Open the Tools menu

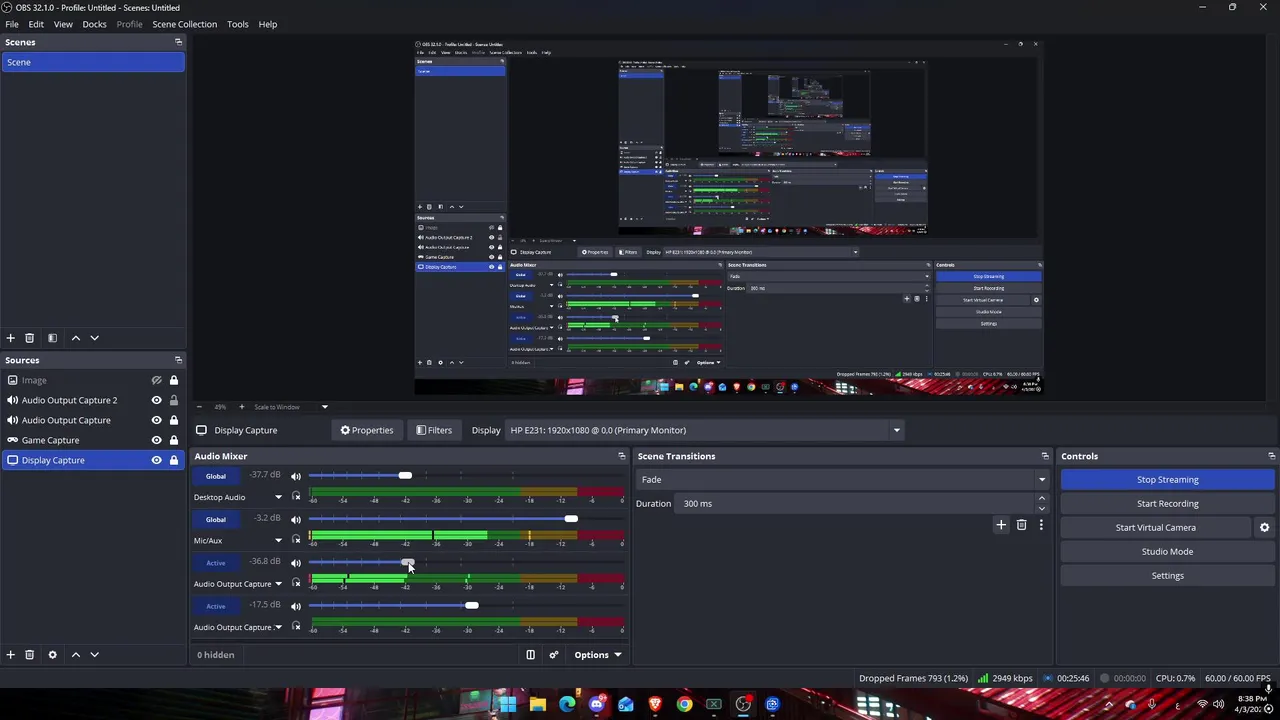click(237, 24)
